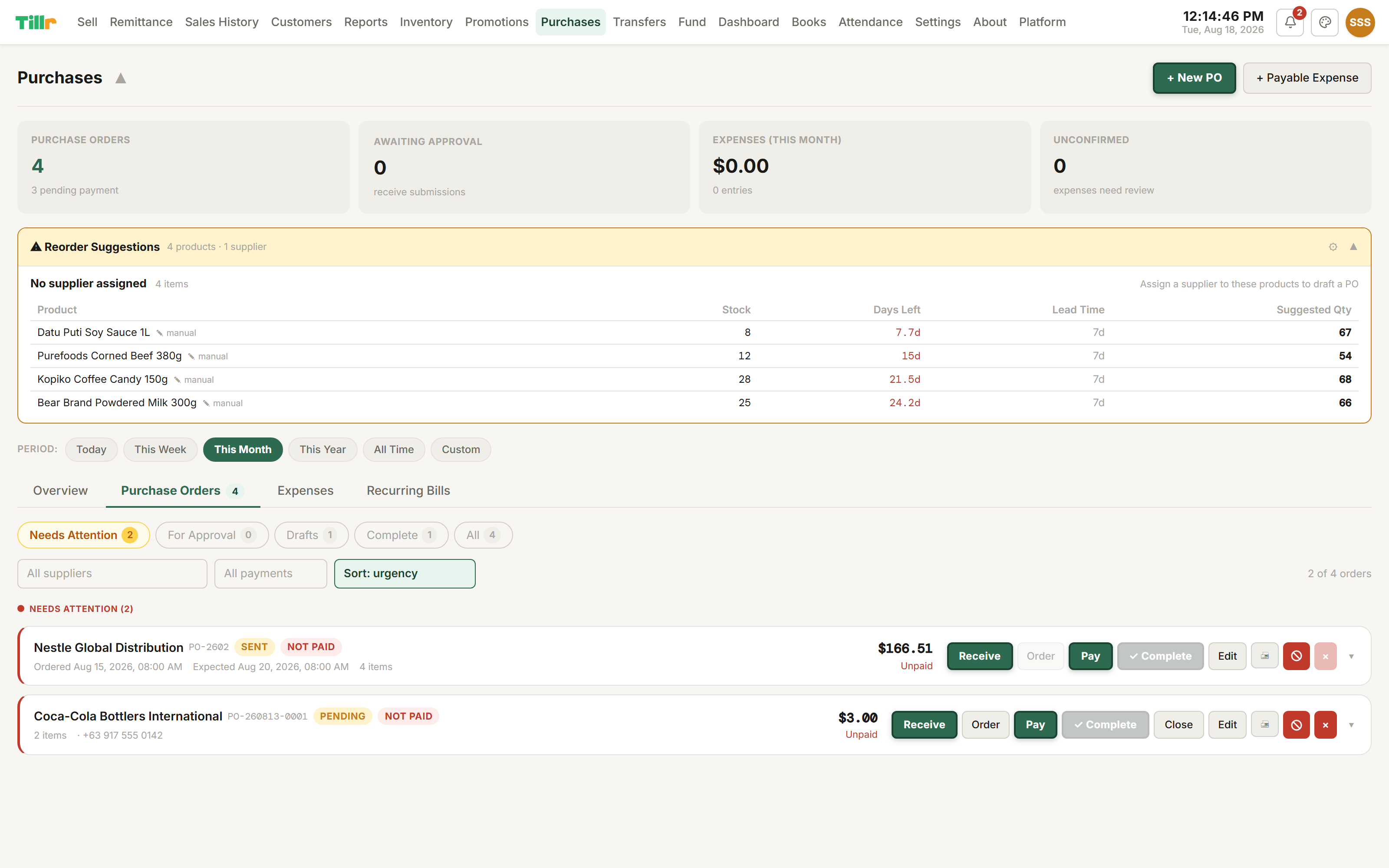
Task: Pay the Nestle Global Distribution order
Action: (1090, 656)
